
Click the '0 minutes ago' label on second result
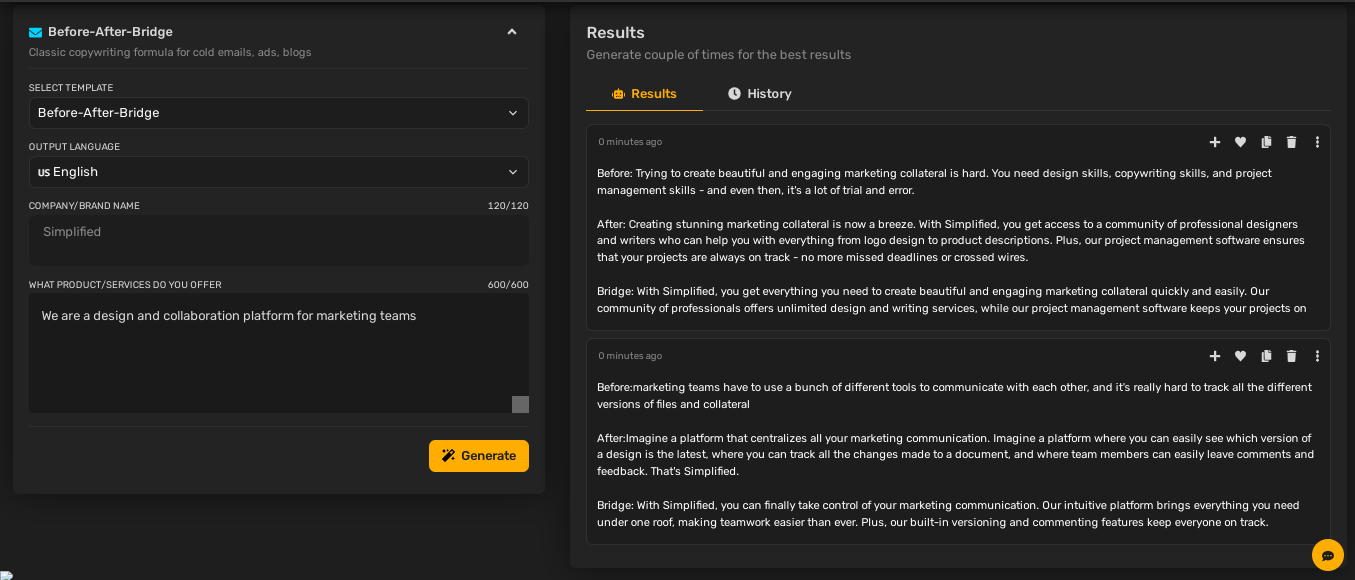630,356
